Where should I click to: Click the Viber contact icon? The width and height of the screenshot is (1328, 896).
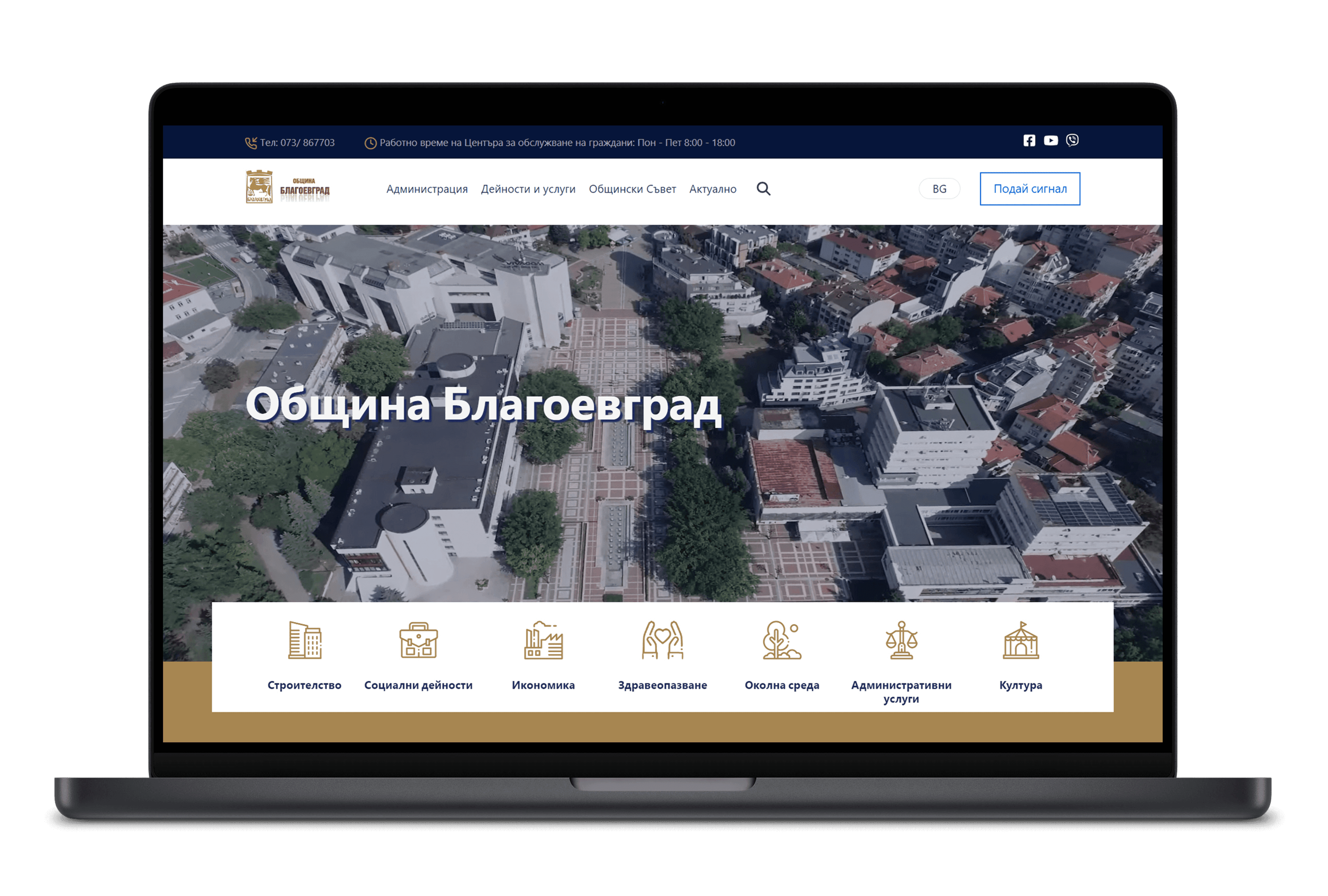(1072, 140)
